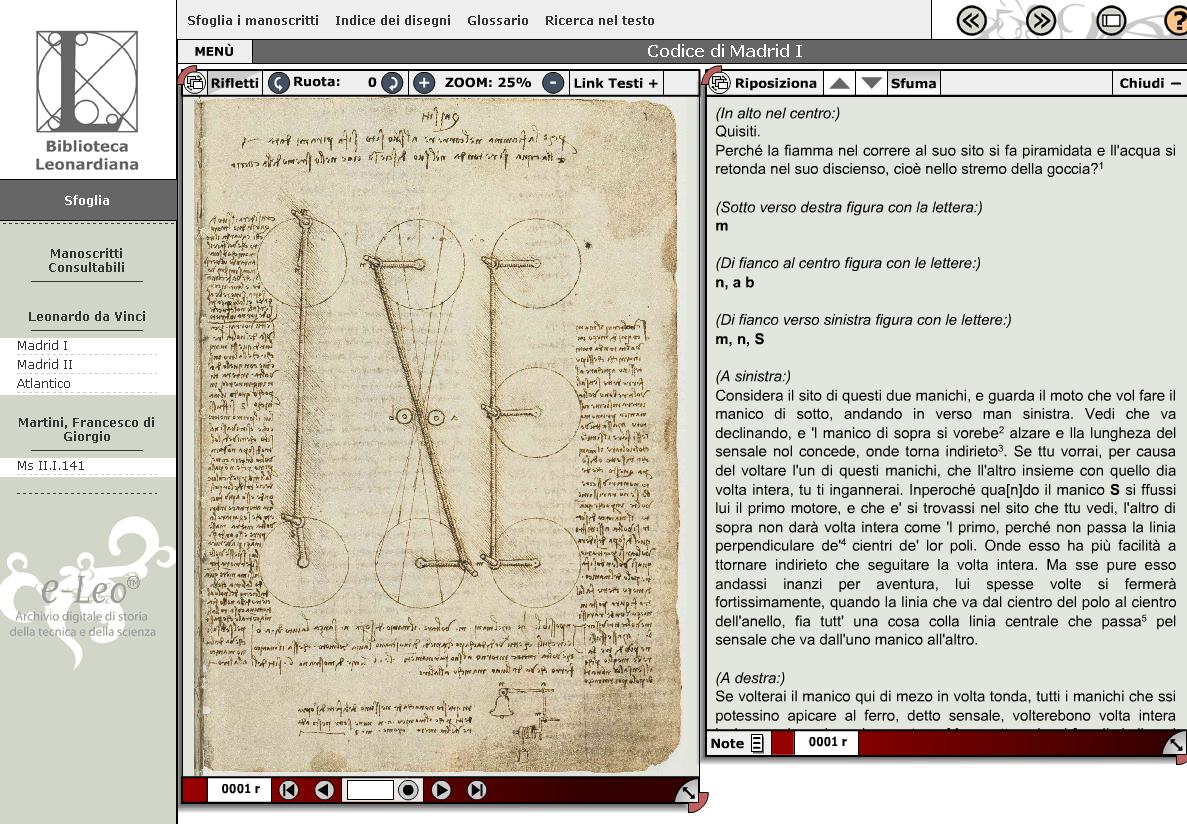
Task: Go to next manuscript page
Action: coord(441,790)
